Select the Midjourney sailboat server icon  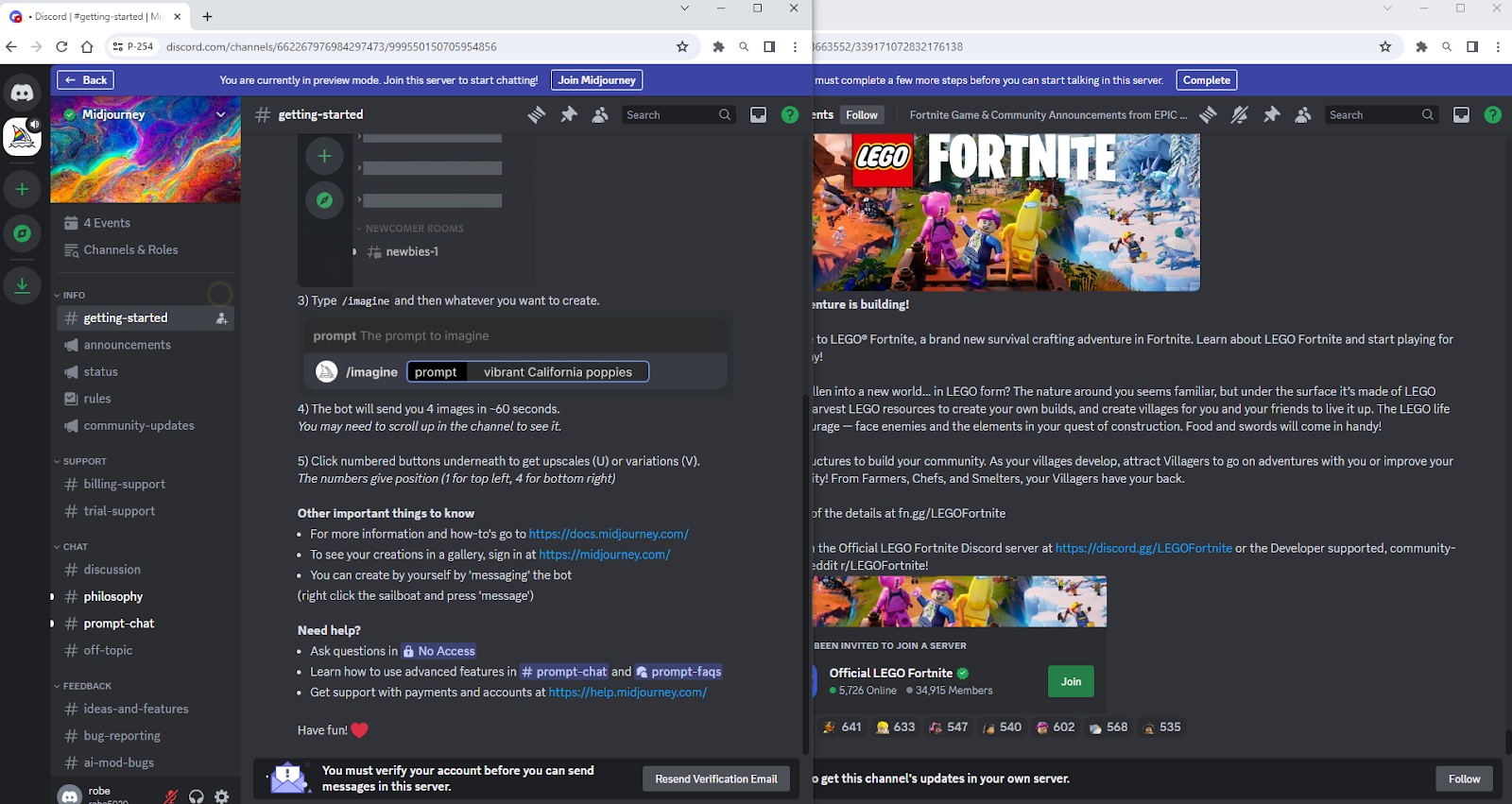pos(23,137)
